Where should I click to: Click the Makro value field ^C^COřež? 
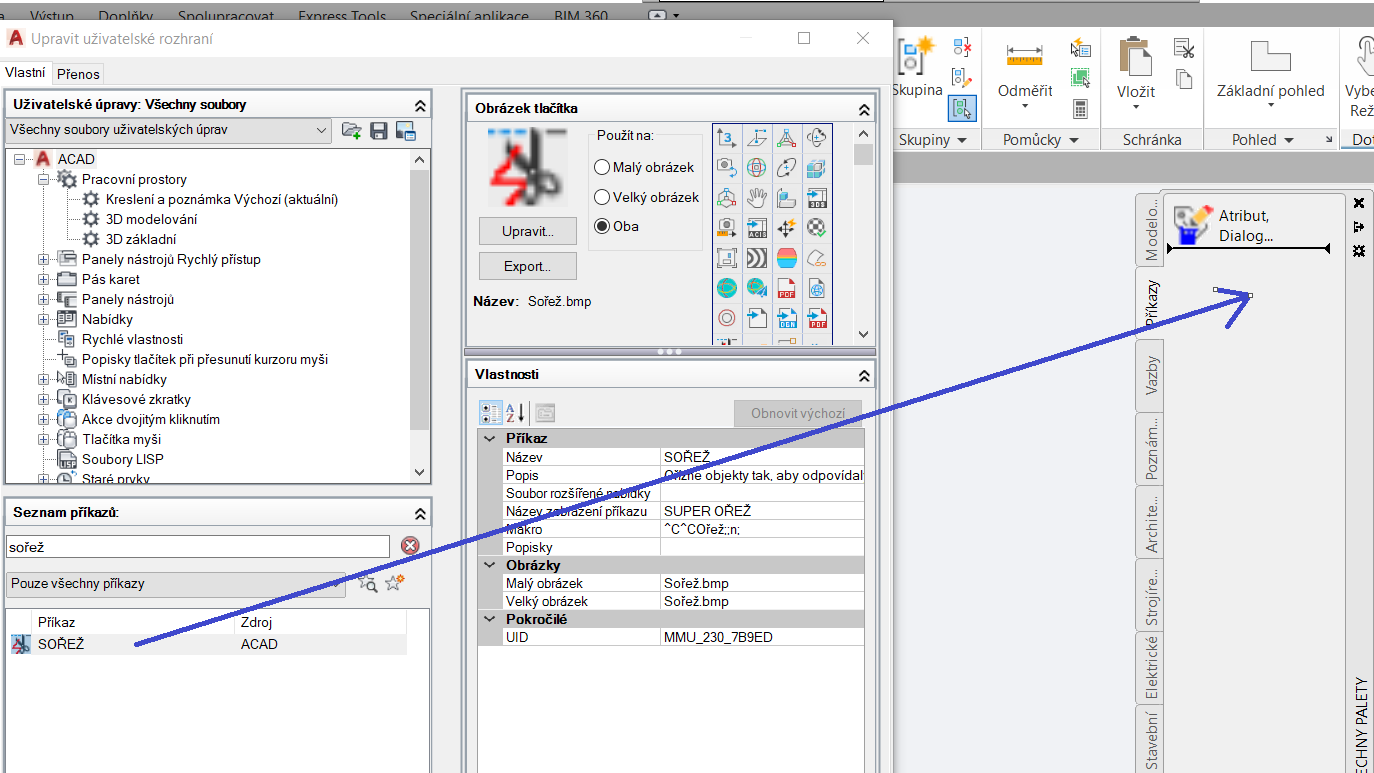pos(762,529)
